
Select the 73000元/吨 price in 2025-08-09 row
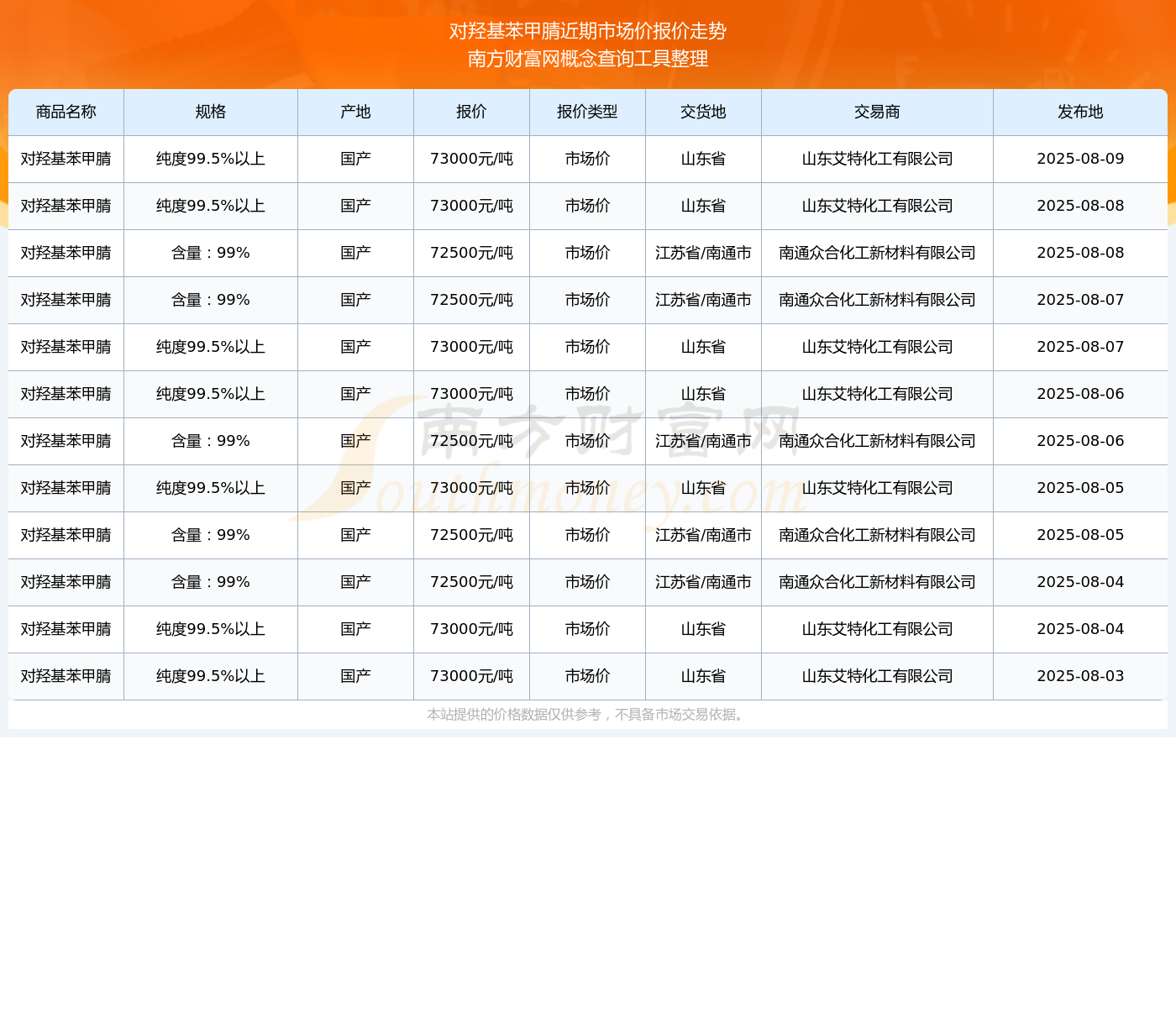(472, 159)
